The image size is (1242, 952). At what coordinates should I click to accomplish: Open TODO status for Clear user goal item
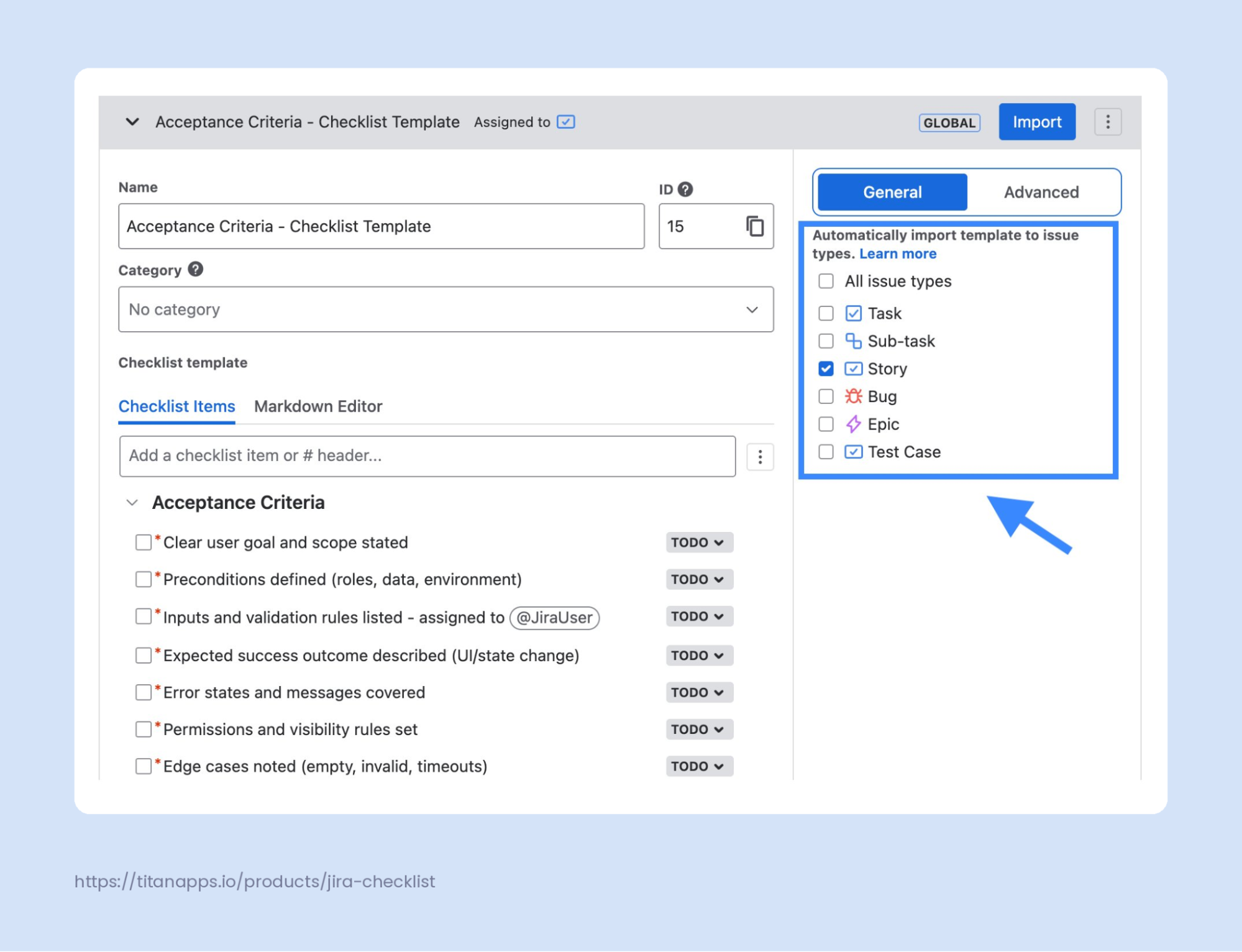pos(699,542)
